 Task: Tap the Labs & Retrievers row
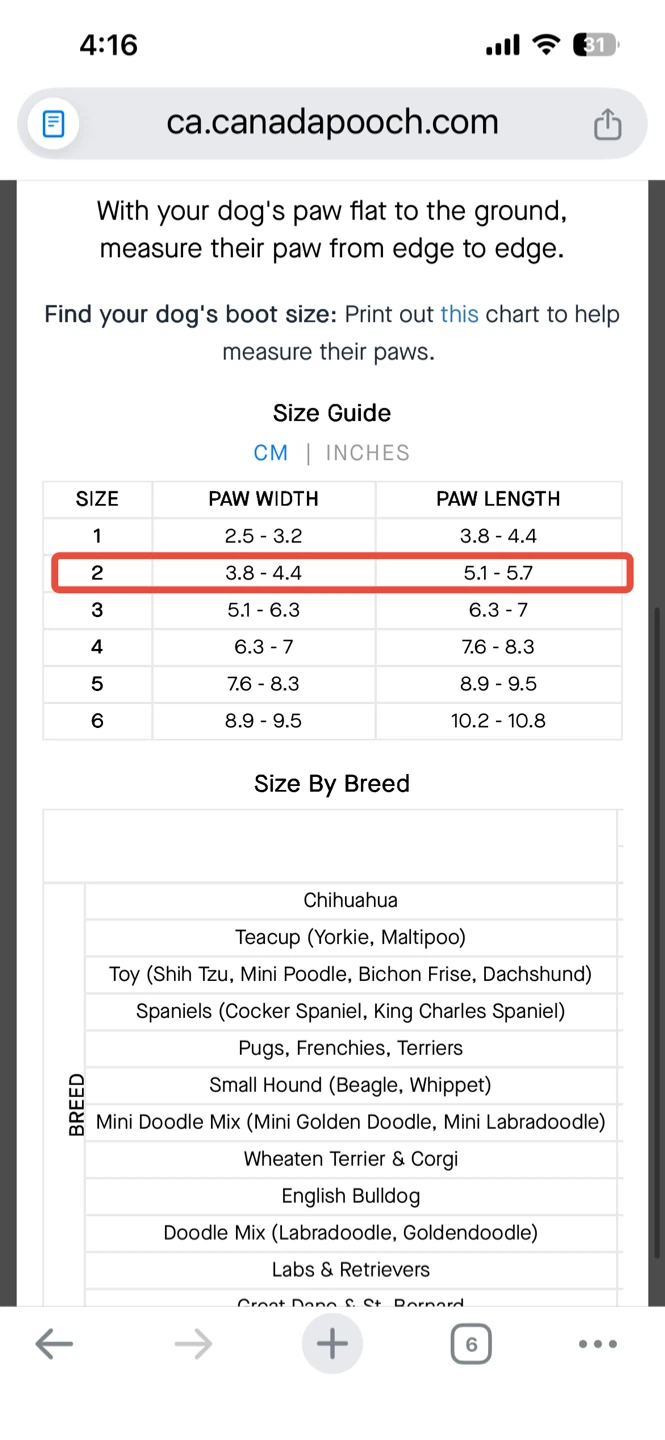[x=350, y=1270]
